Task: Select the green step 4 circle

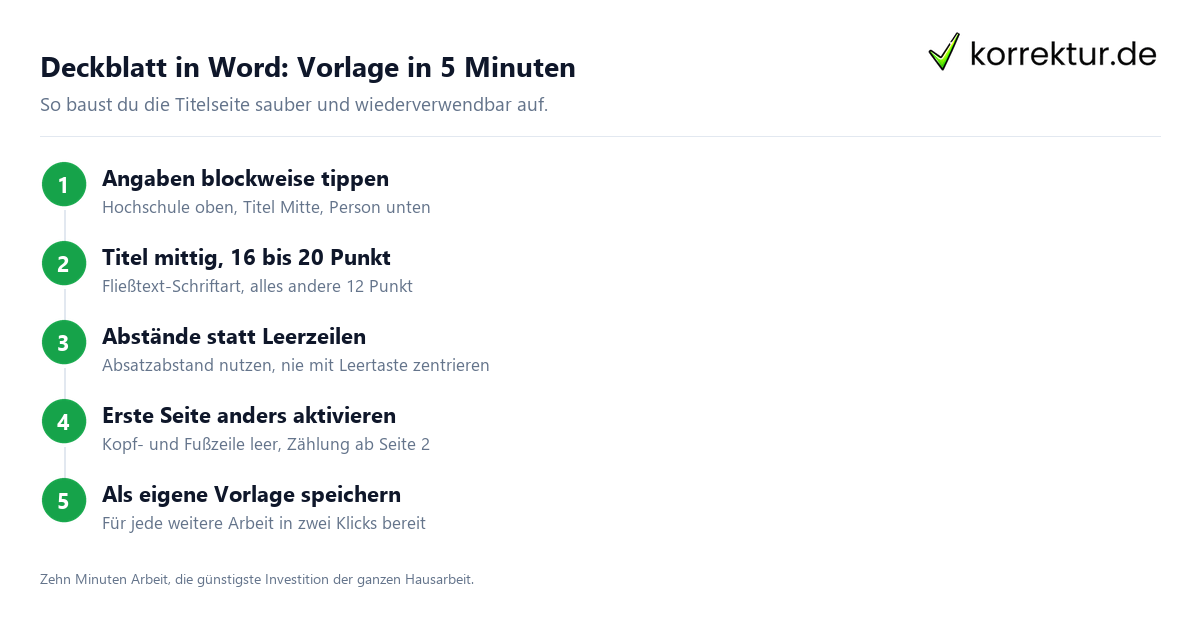Action: click(64, 421)
